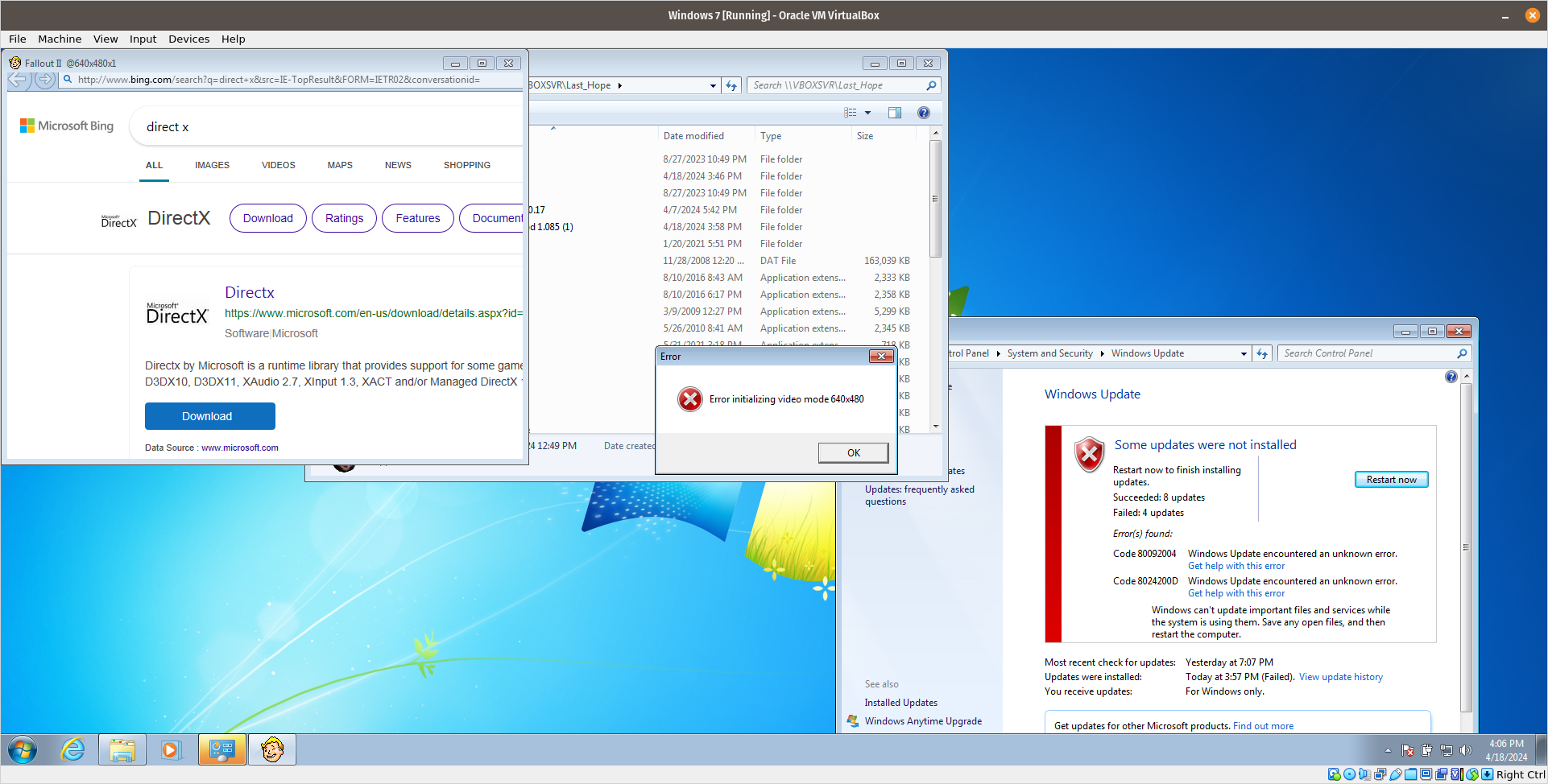Open the volume speaker tray icon
Image resolution: width=1548 pixels, height=784 pixels.
coord(1466,751)
